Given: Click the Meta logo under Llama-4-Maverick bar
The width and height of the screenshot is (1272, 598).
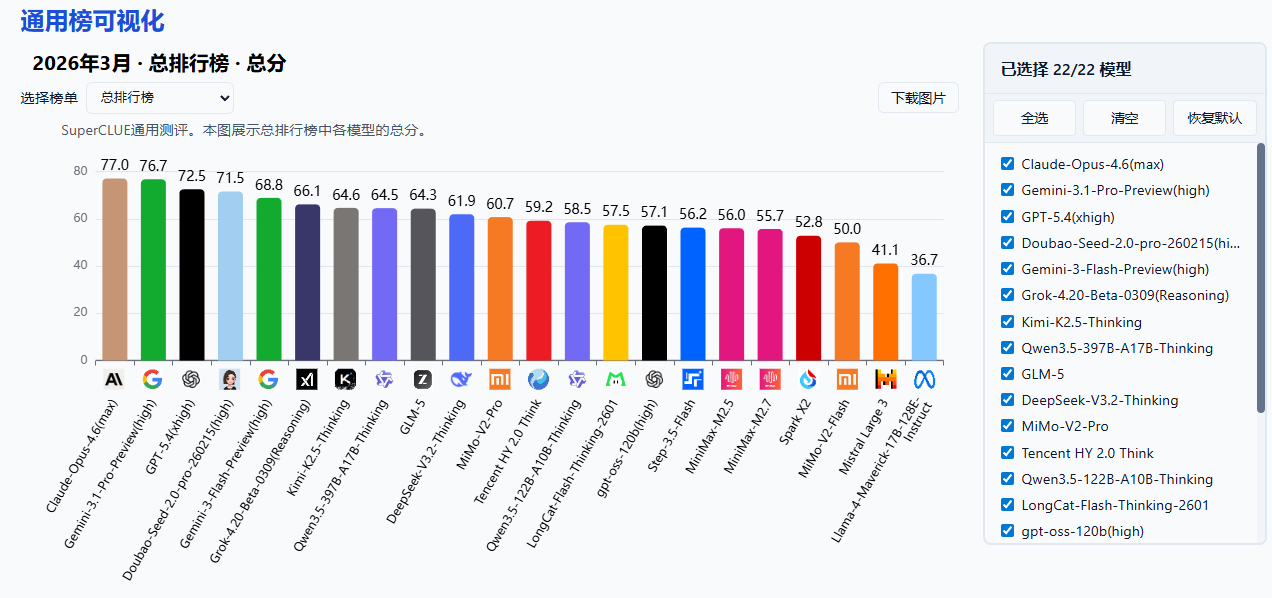Looking at the screenshot, I should (x=923, y=380).
